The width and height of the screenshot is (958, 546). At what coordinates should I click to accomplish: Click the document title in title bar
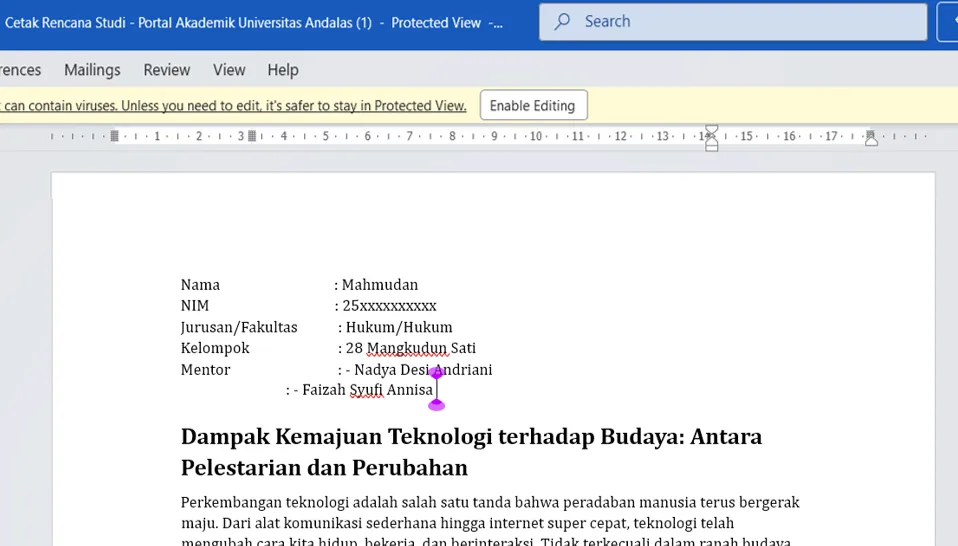click(x=254, y=23)
